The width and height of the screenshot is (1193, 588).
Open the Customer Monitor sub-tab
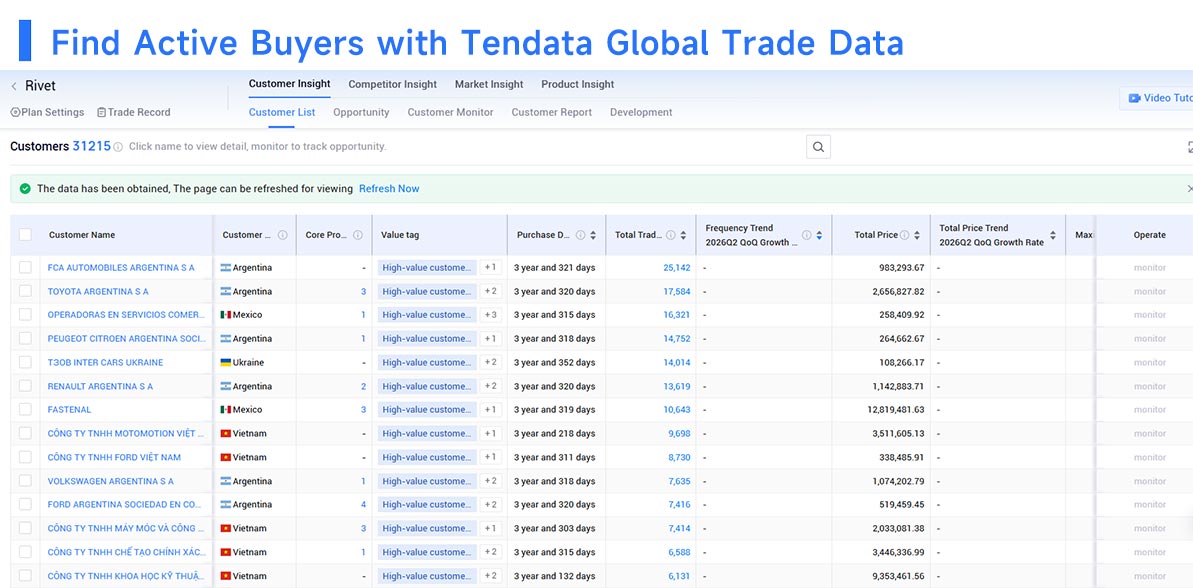(450, 112)
